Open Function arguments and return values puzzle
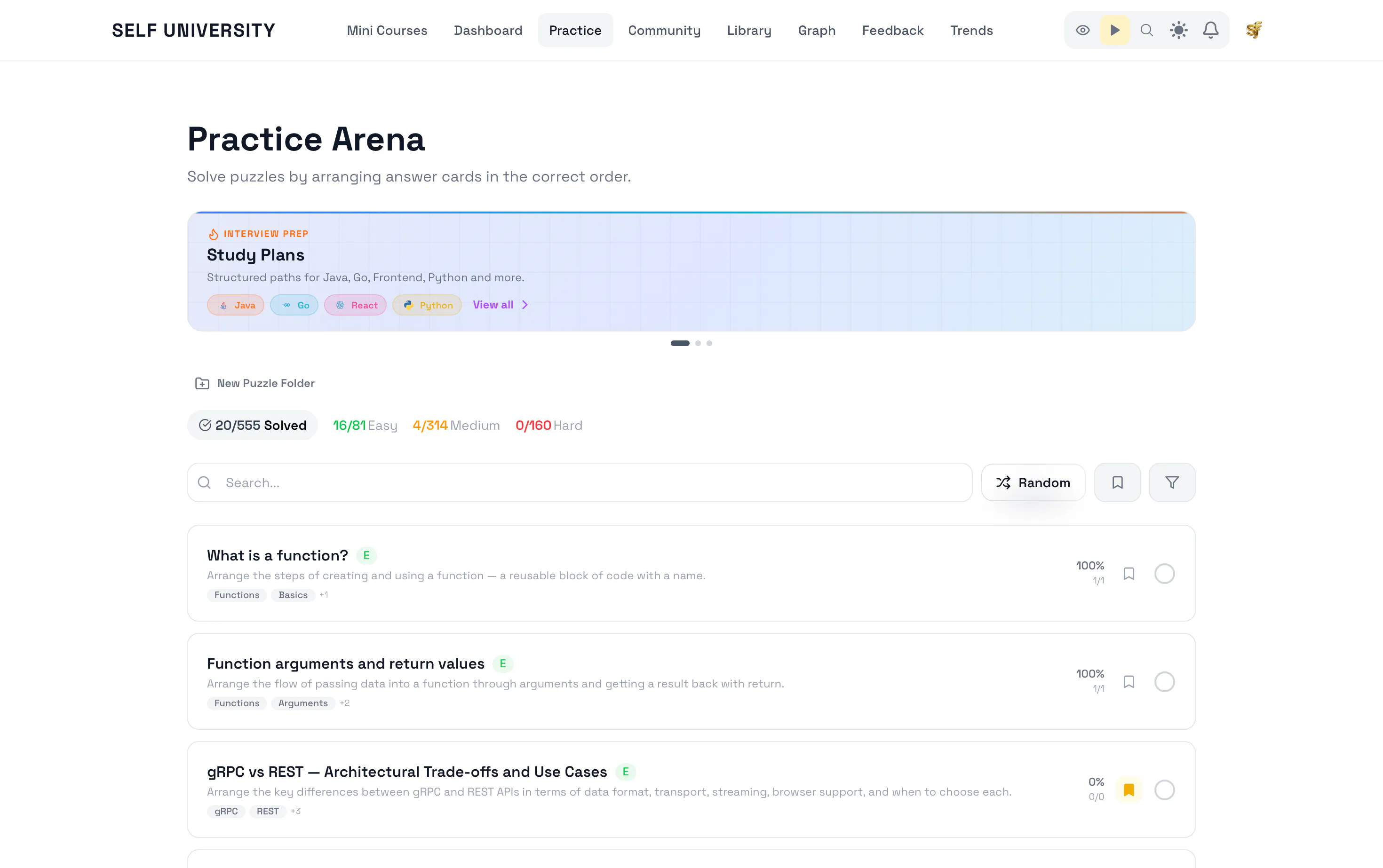The width and height of the screenshot is (1383, 868). pyautogui.click(x=346, y=663)
